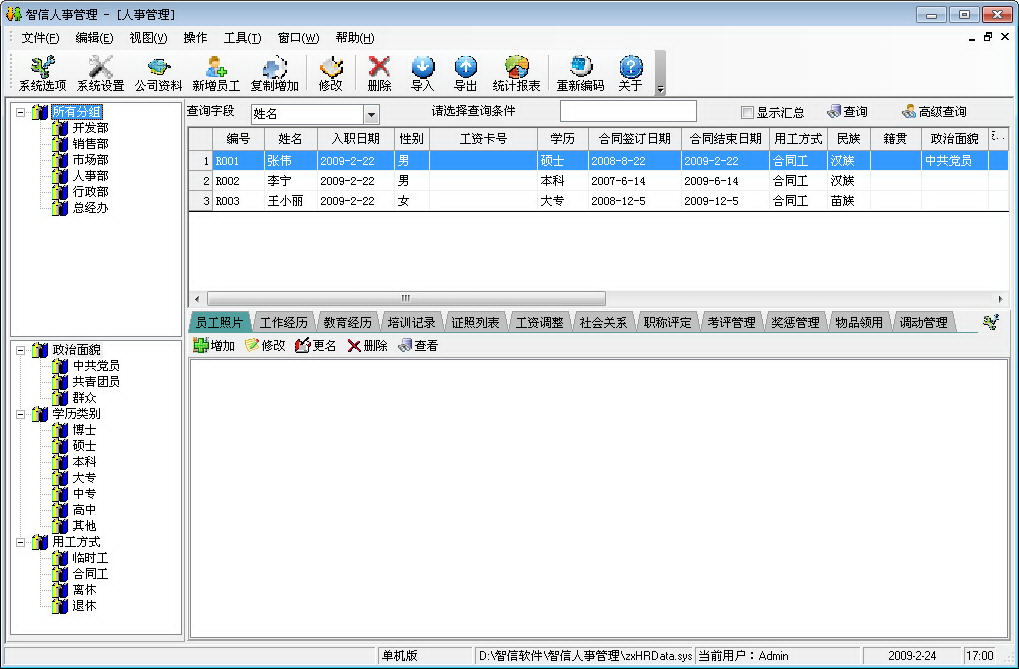This screenshot has width=1019, height=669.
Task: Switch to the 工作经历 tab
Action: tap(283, 322)
